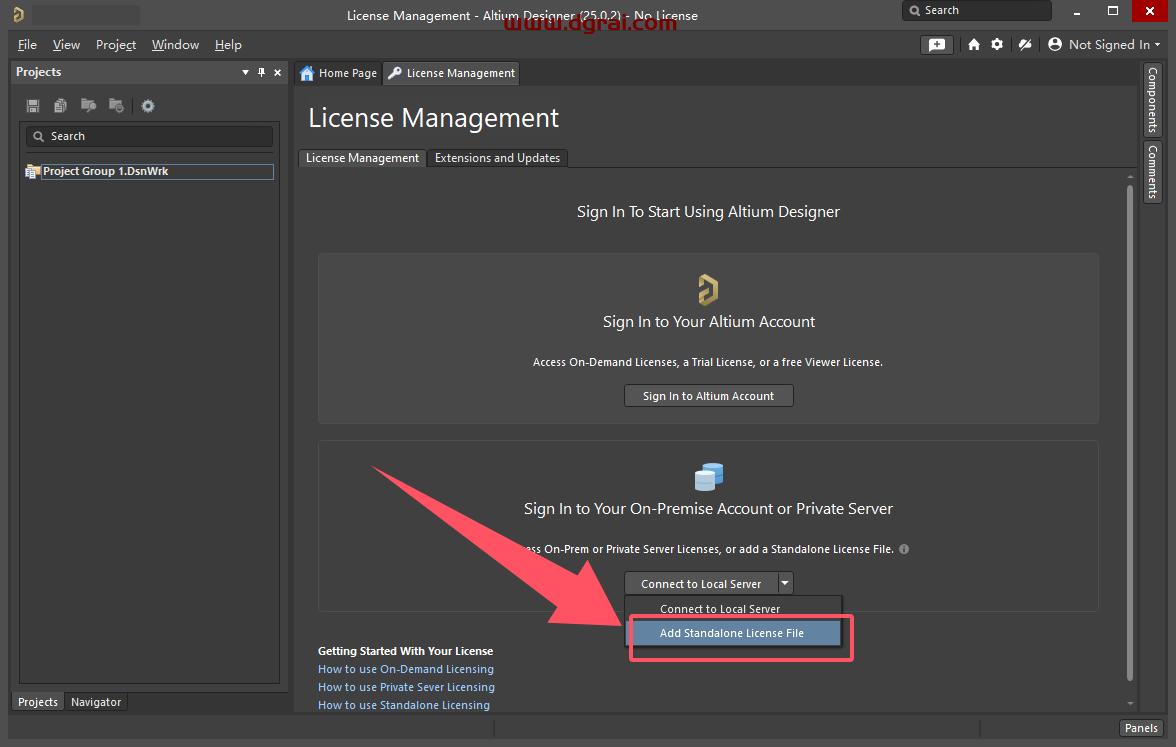
Task: Select the License Management document tab
Action: click(452, 73)
